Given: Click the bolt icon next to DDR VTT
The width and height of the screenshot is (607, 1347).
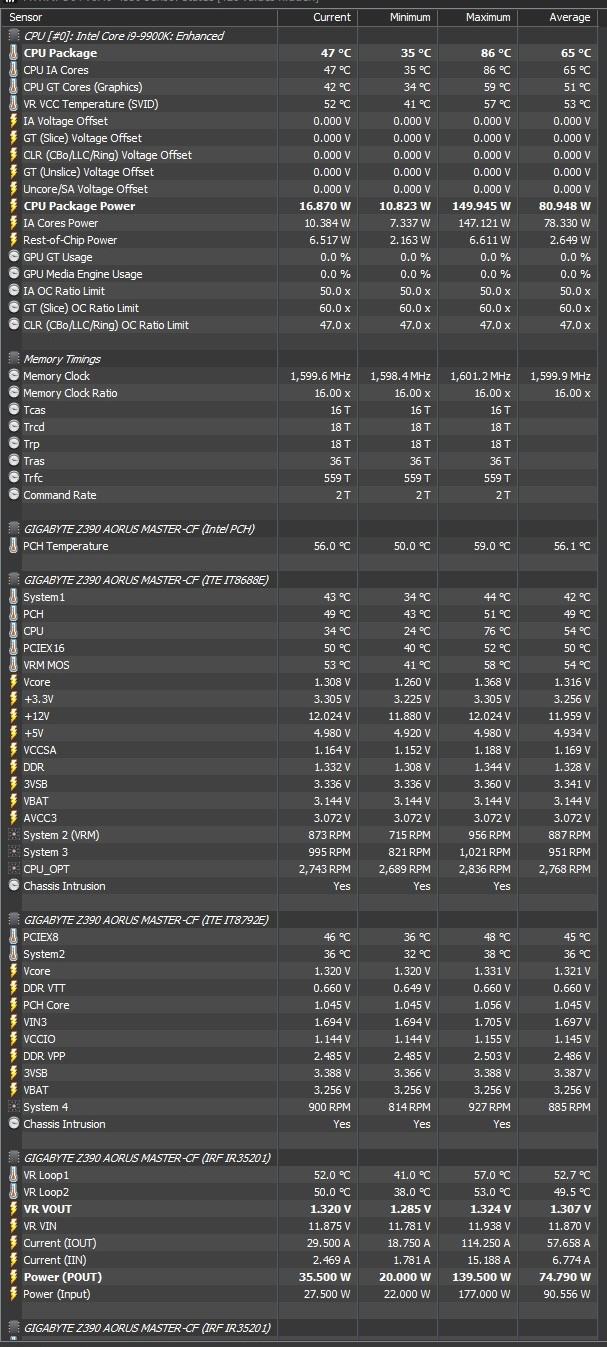Looking at the screenshot, I should click(x=13, y=988).
